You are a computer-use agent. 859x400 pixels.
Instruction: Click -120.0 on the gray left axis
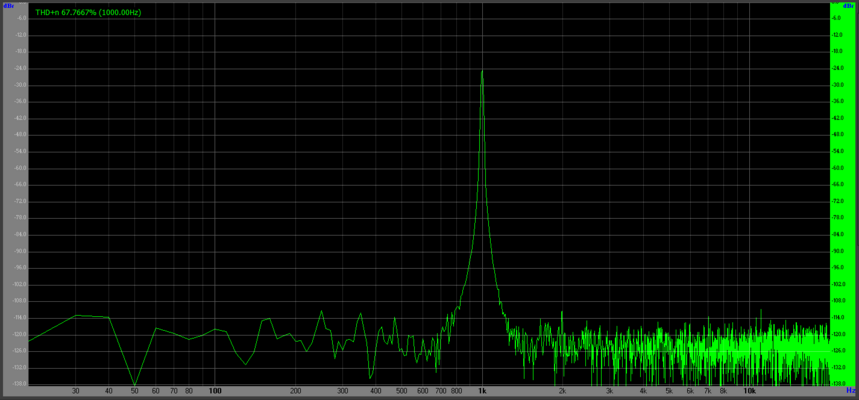20,334
